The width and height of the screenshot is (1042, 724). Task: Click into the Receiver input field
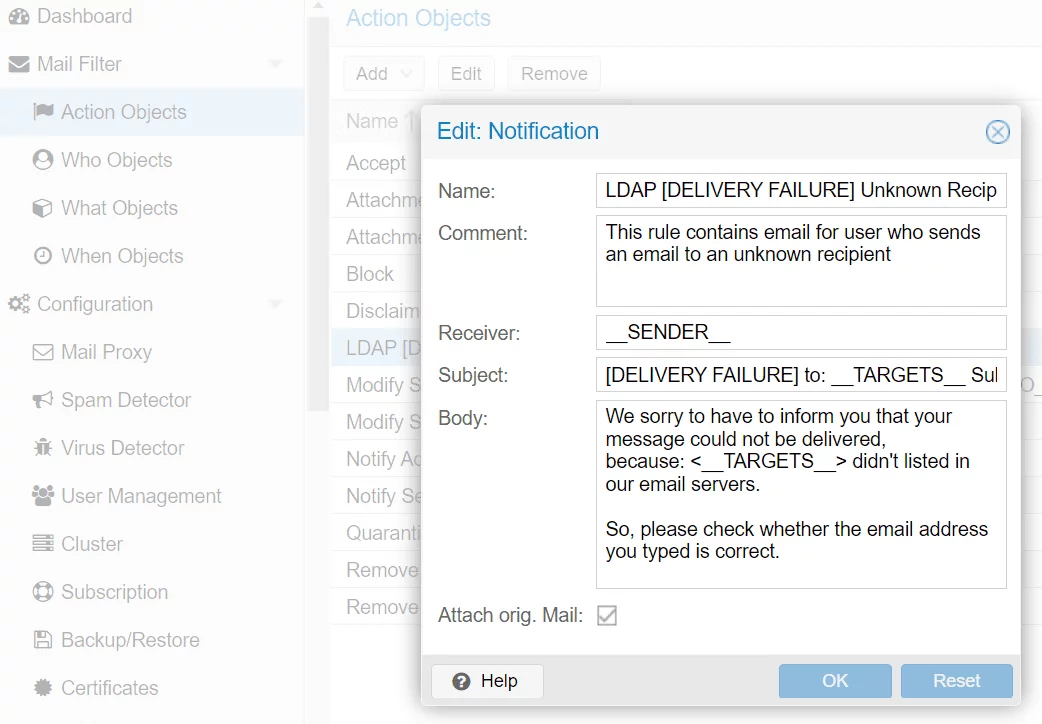800,332
